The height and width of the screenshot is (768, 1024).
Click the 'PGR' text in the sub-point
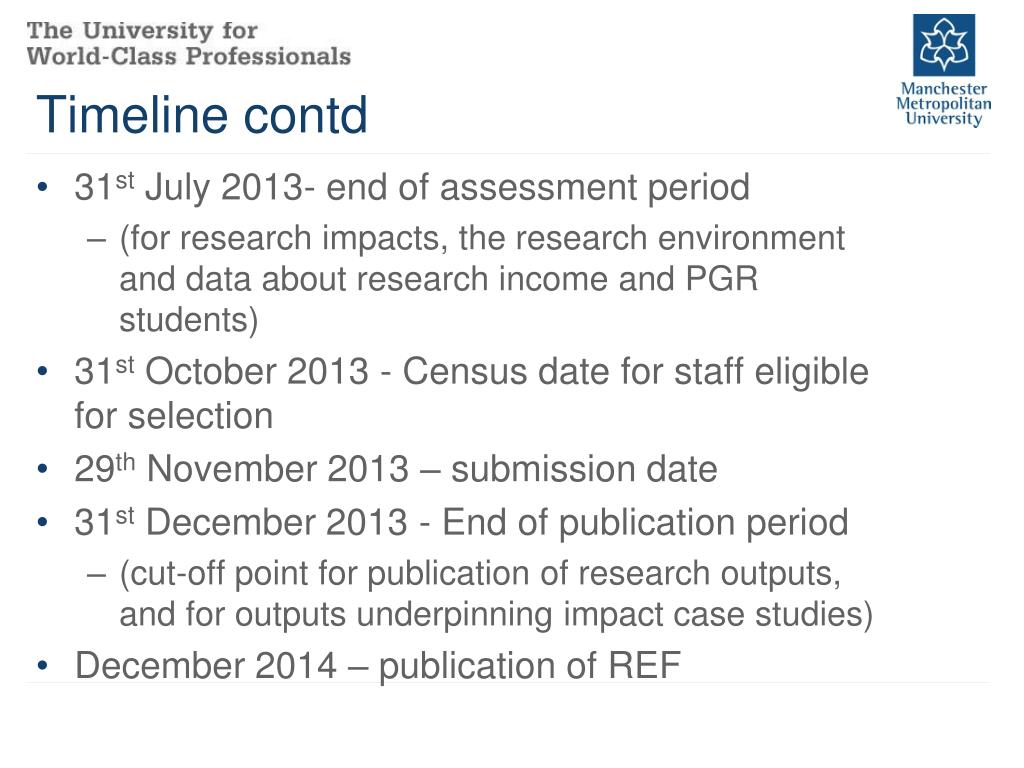(x=721, y=280)
